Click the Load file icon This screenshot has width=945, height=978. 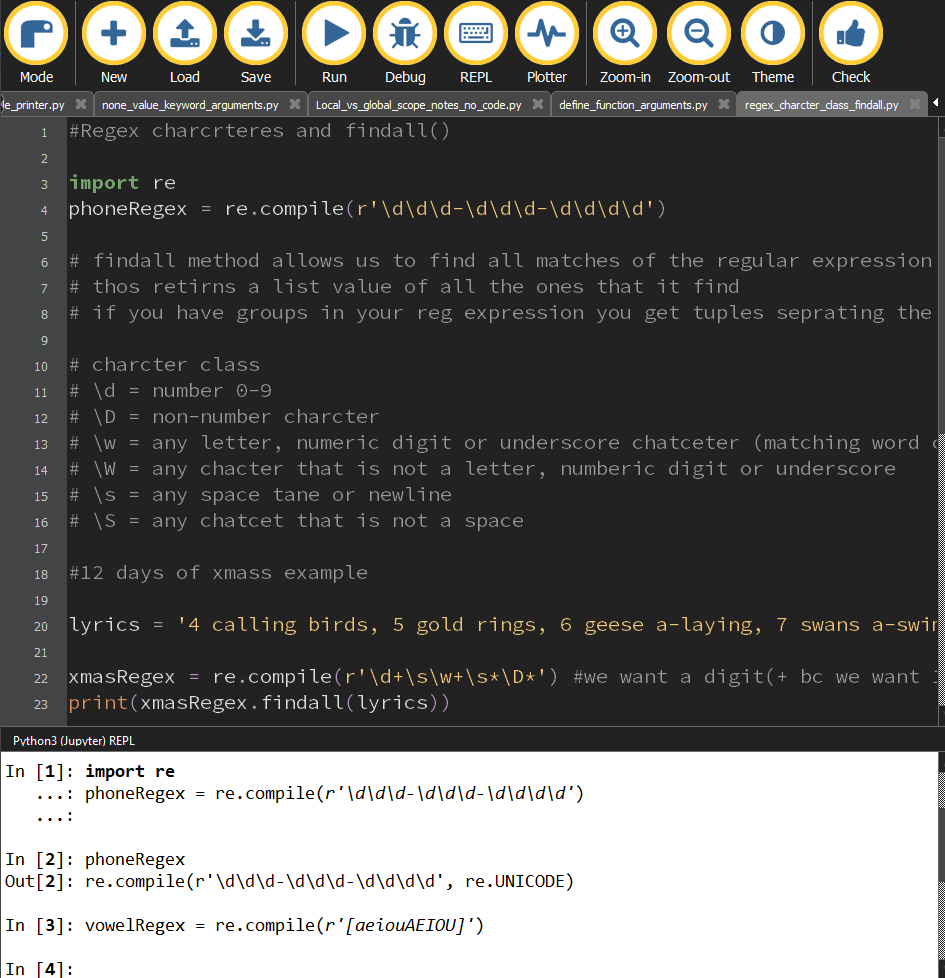[x=185, y=44]
